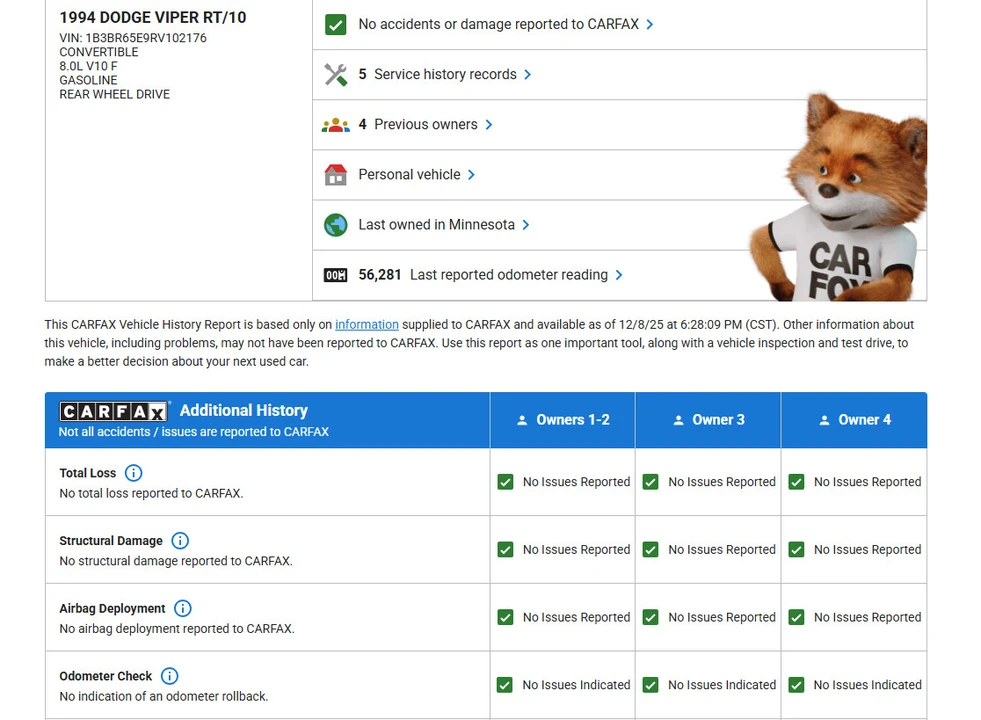Click Odometer Check checkmark under Owner 3

click(x=651, y=685)
